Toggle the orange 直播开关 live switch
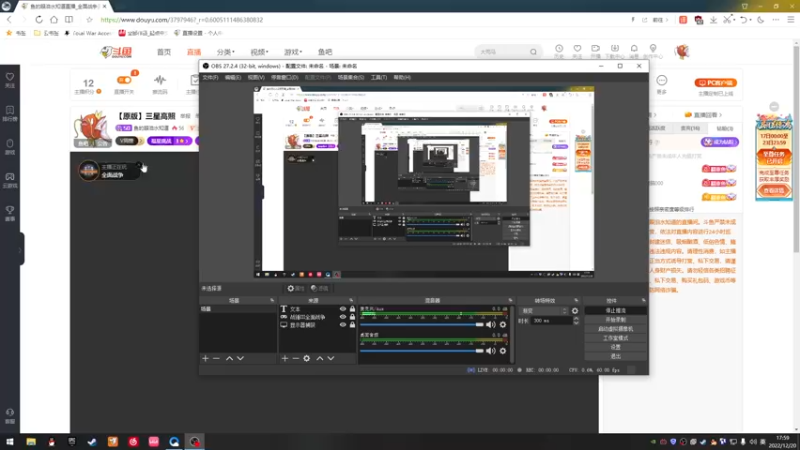Image resolution: width=800 pixels, height=450 pixels. tap(124, 80)
